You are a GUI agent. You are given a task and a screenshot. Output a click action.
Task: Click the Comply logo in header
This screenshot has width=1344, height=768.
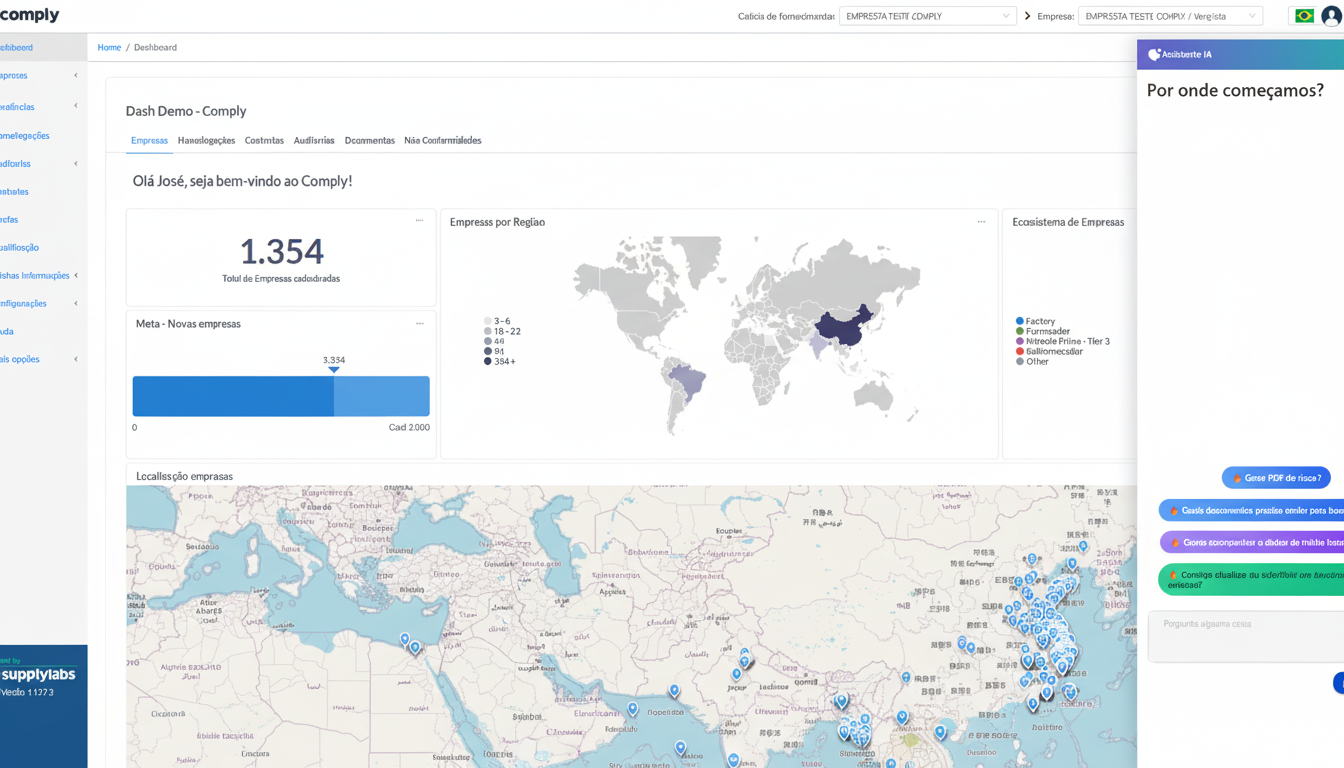pyautogui.click(x=30, y=15)
